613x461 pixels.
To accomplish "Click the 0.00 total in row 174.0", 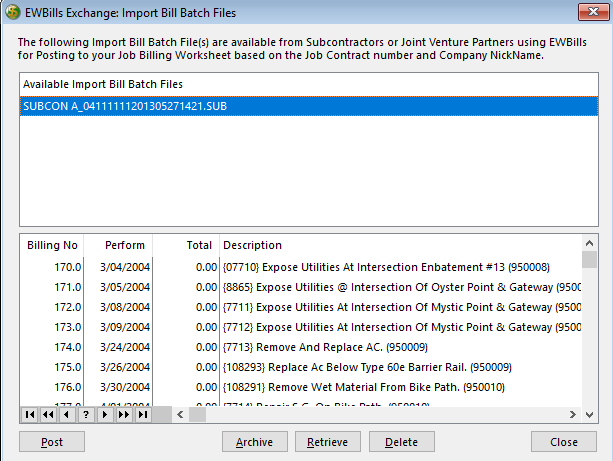I will 206,347.
